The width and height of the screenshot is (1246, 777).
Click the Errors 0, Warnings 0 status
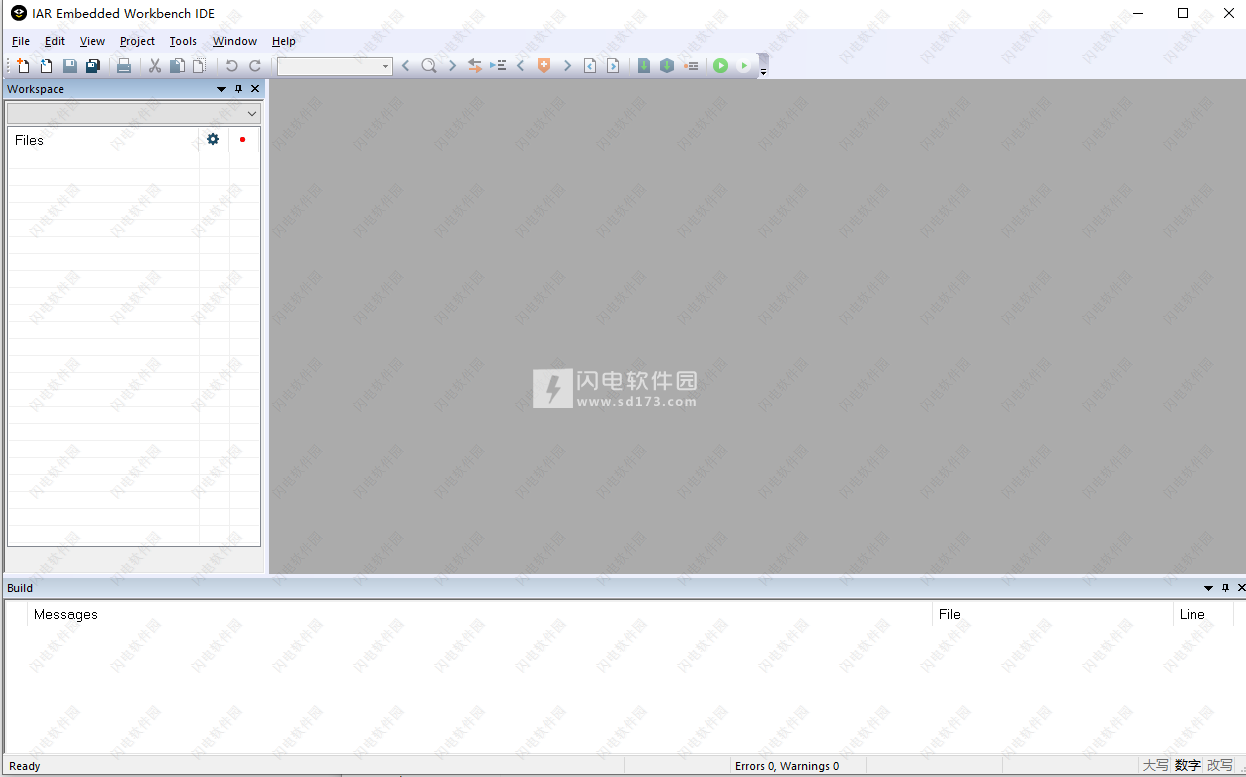[x=787, y=766]
